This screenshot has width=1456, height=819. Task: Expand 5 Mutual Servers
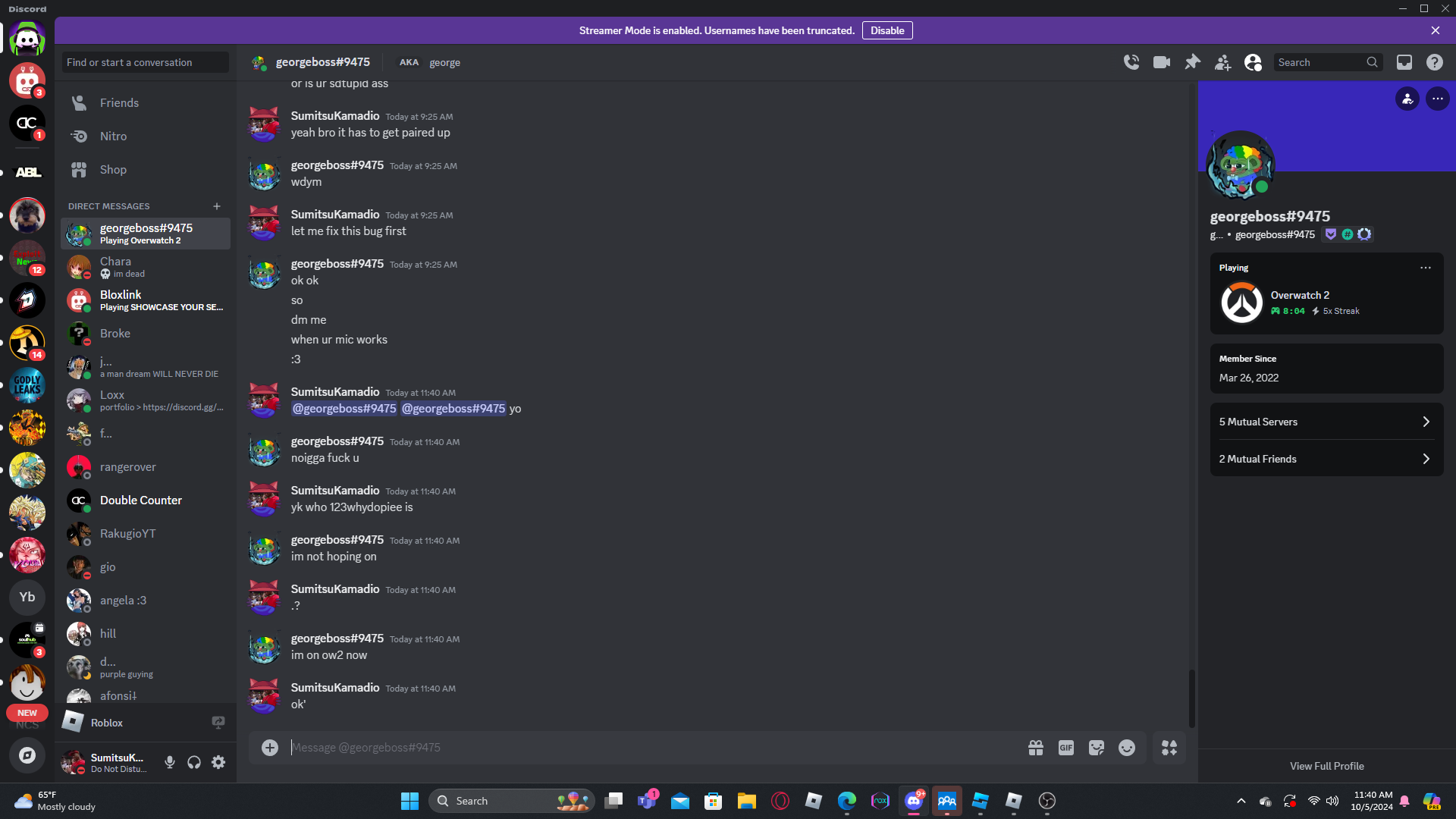(1326, 422)
